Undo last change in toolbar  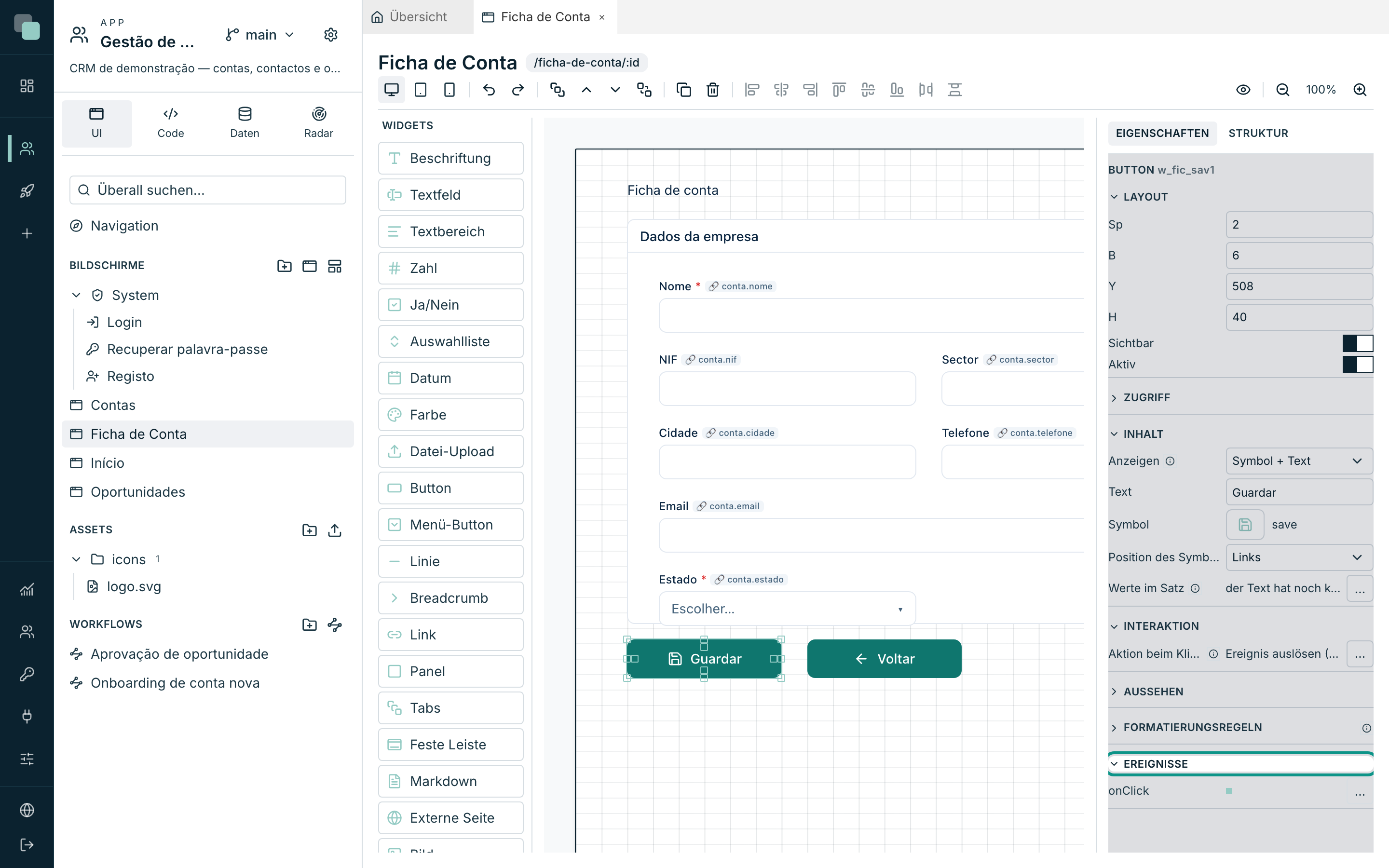(489, 90)
